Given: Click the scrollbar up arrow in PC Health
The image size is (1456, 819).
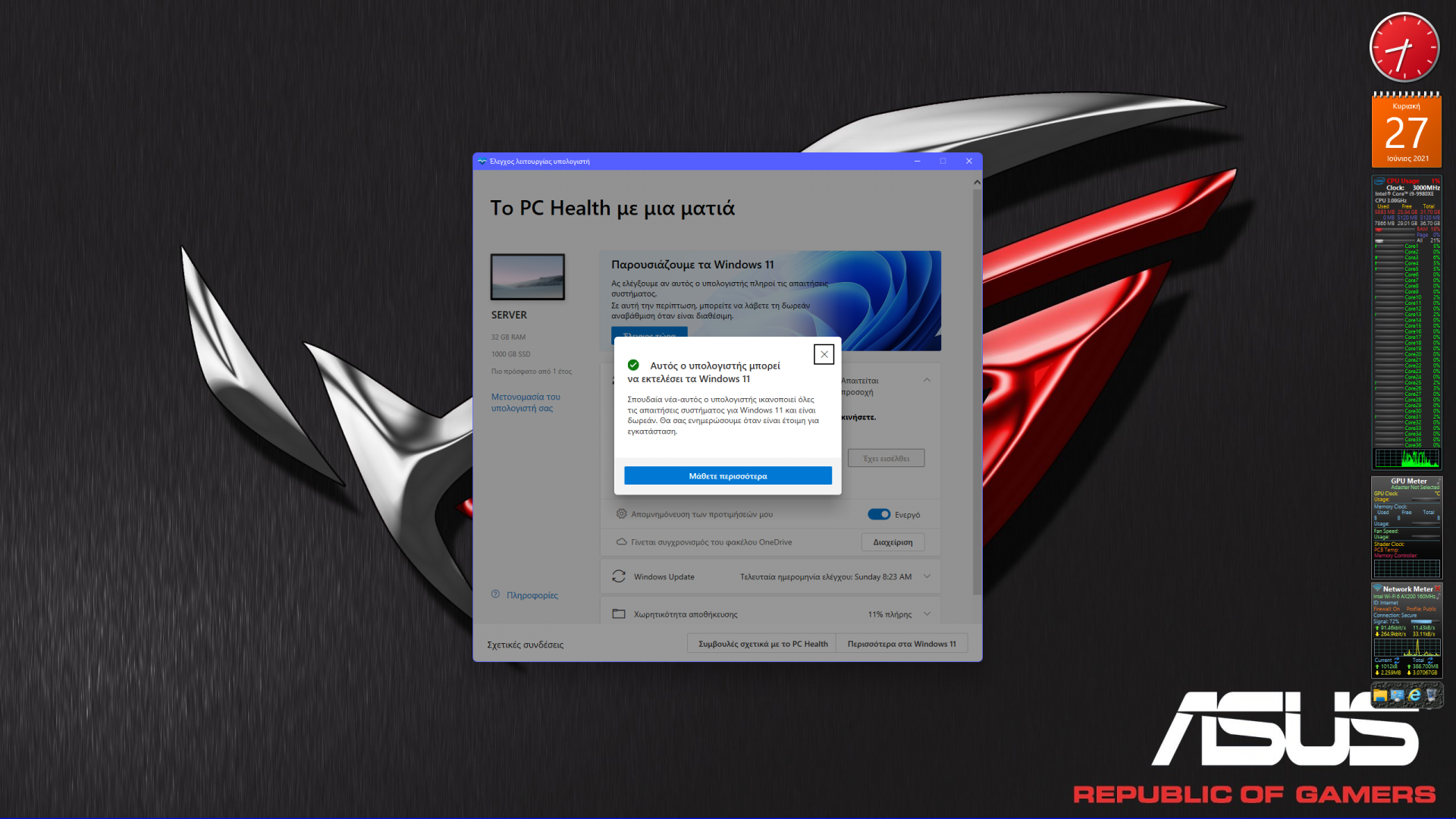Looking at the screenshot, I should (x=977, y=182).
